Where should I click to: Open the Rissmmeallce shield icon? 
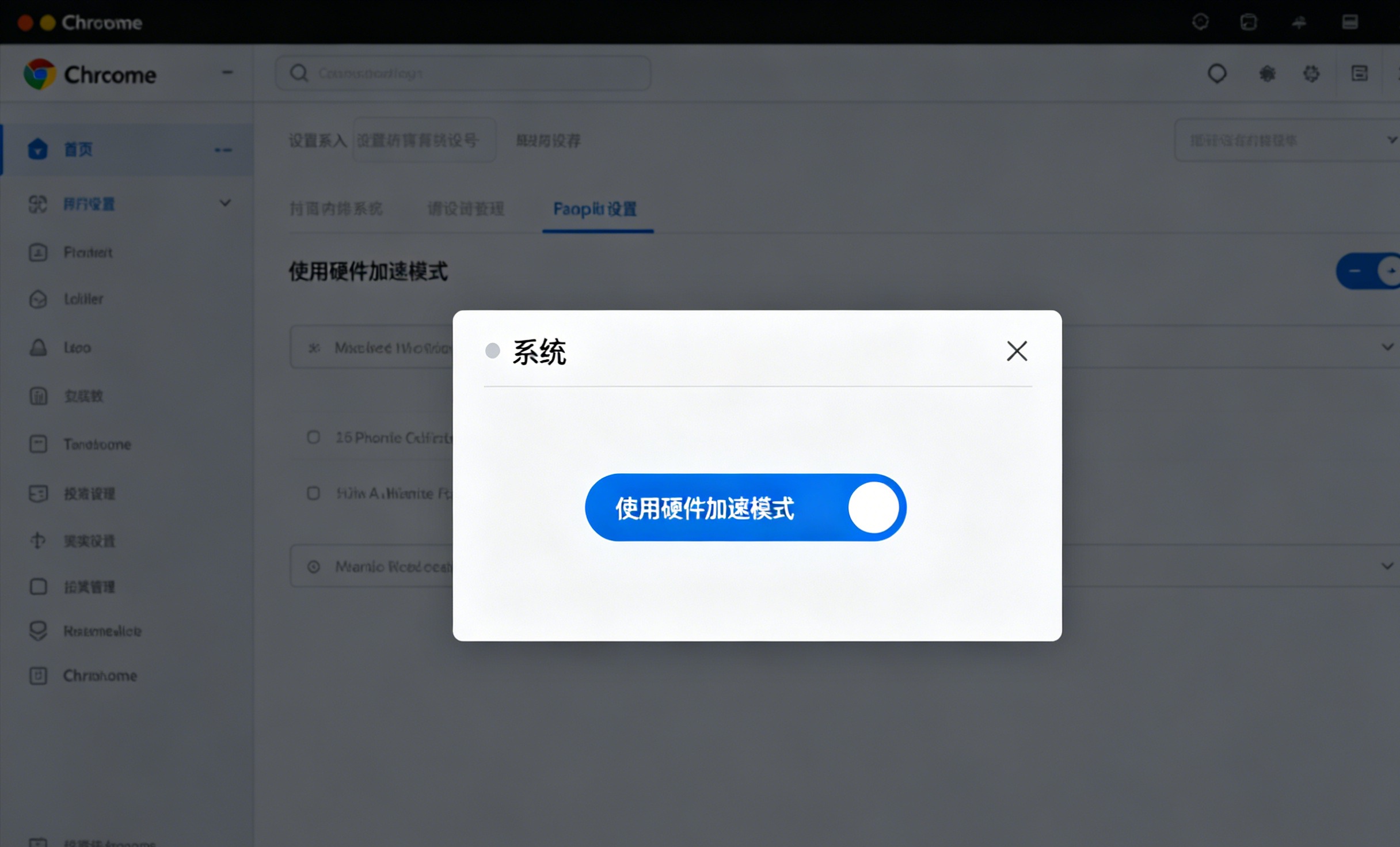click(x=38, y=631)
